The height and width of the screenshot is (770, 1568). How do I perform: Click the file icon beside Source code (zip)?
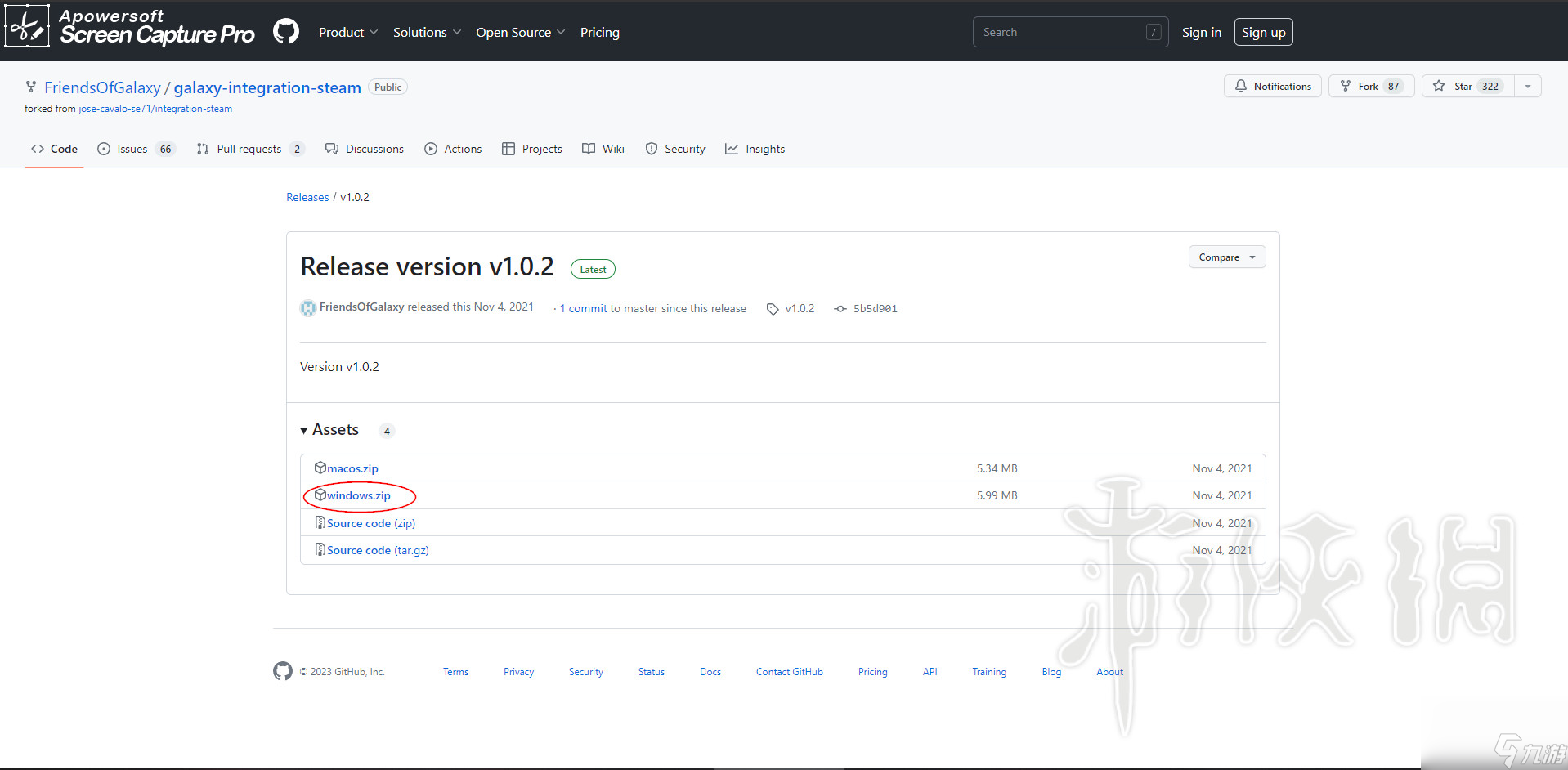[x=320, y=522]
